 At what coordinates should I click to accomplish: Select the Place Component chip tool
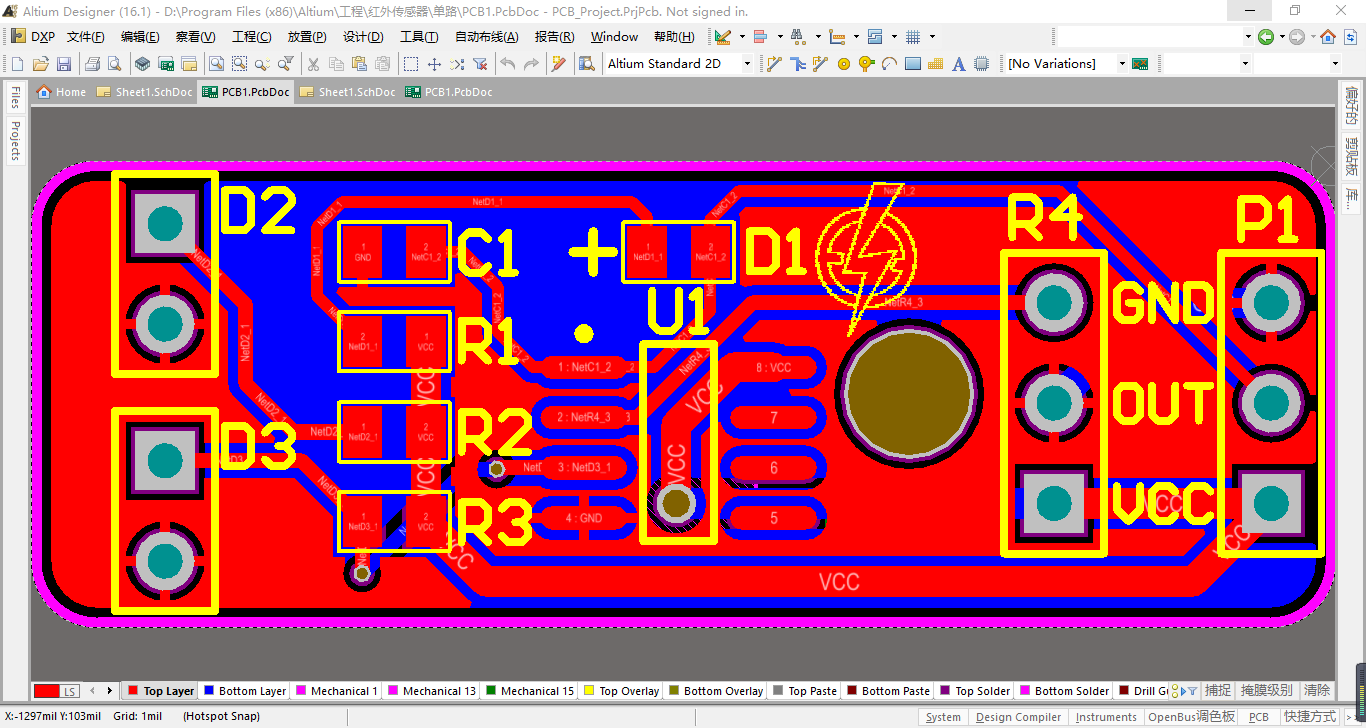[981, 64]
